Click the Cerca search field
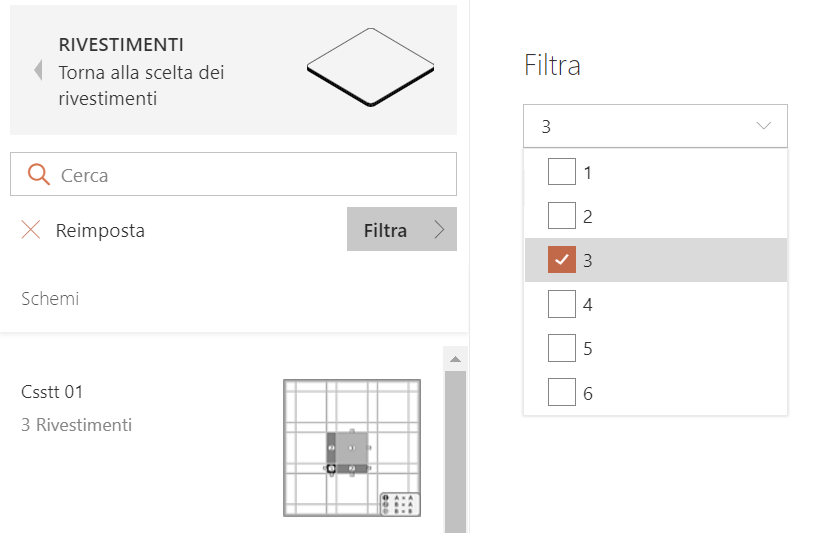Image resolution: width=815 pixels, height=533 pixels. coord(233,174)
